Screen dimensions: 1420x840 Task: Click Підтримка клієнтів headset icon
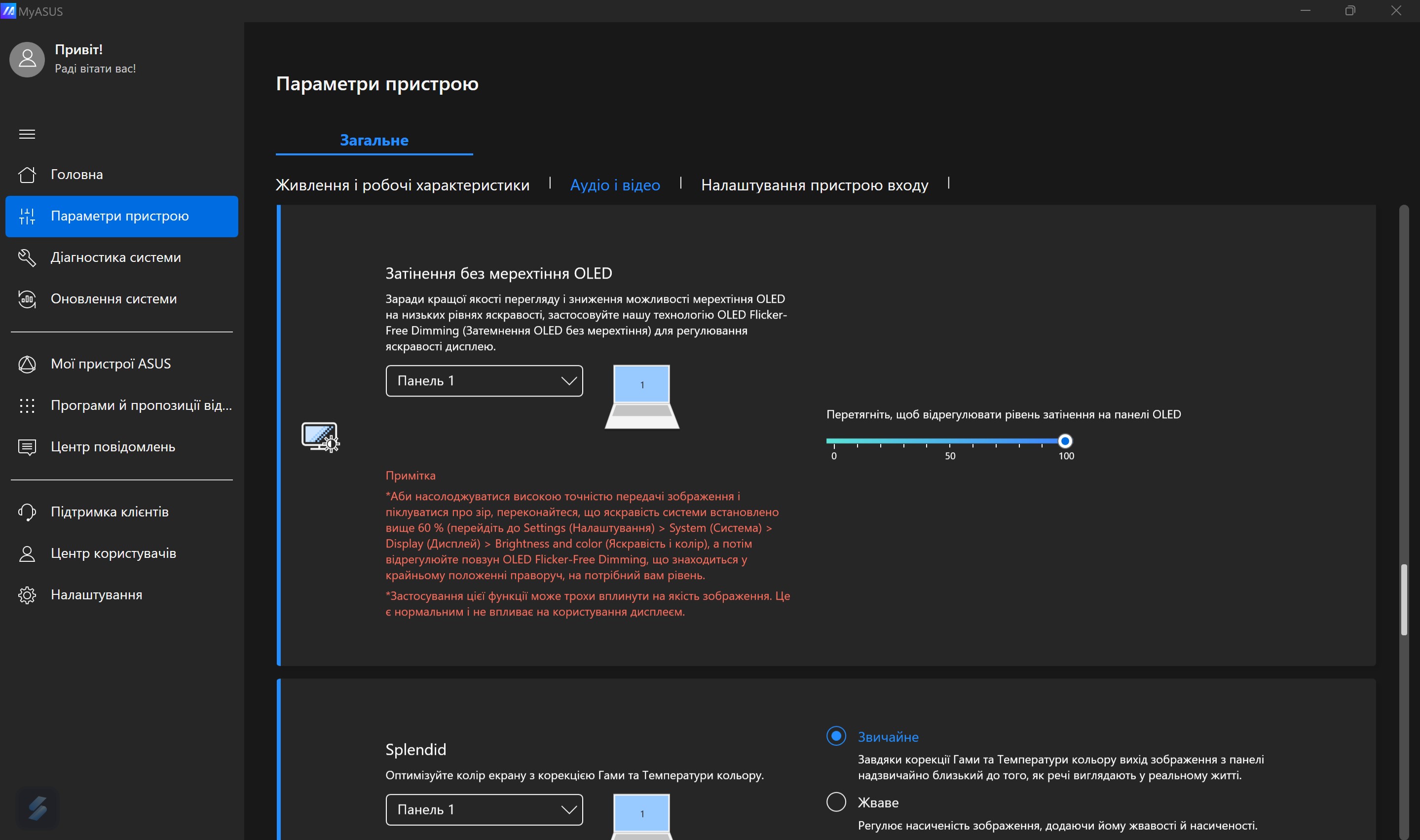27,512
